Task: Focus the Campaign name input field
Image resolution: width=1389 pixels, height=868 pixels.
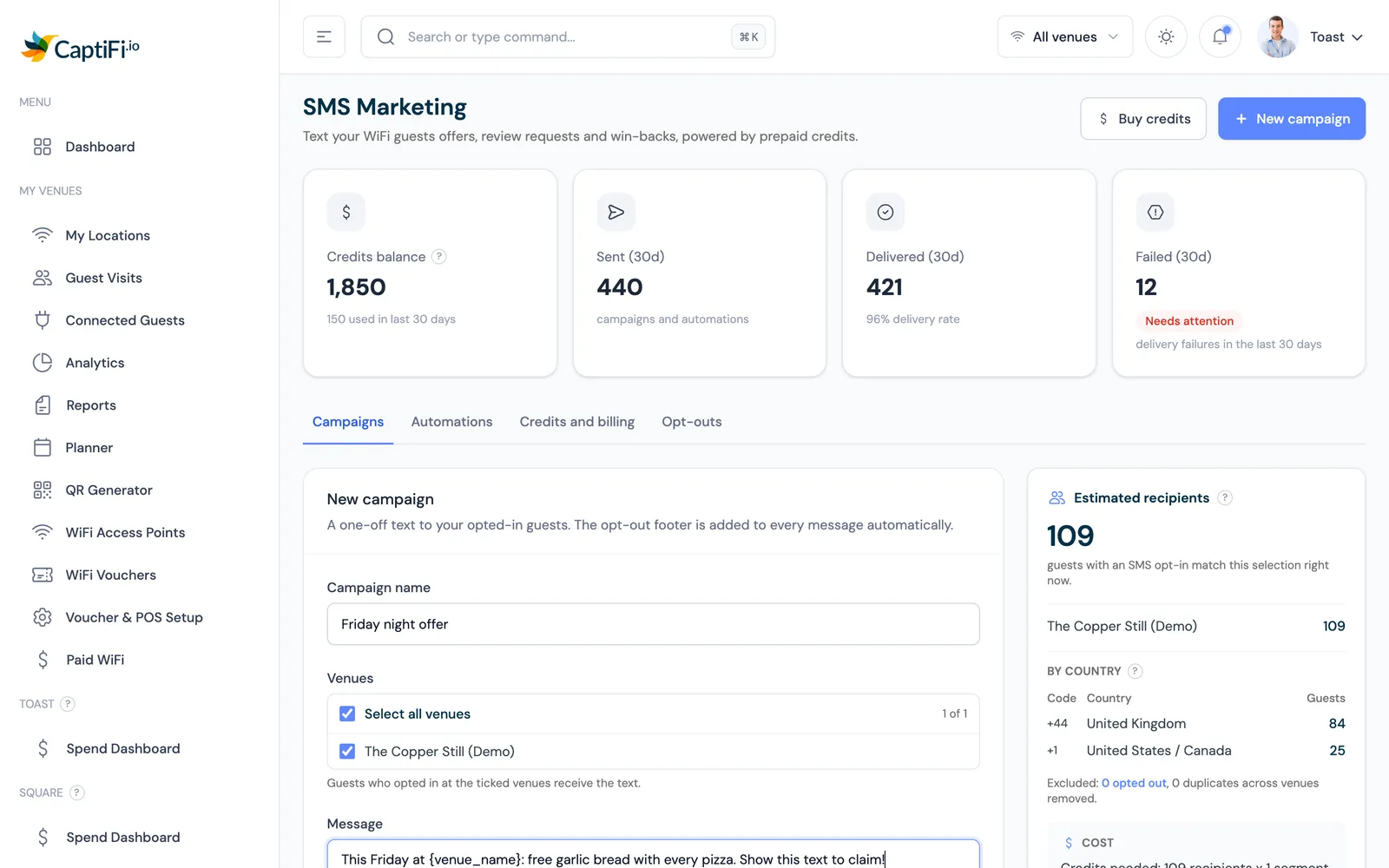Action: click(x=654, y=624)
